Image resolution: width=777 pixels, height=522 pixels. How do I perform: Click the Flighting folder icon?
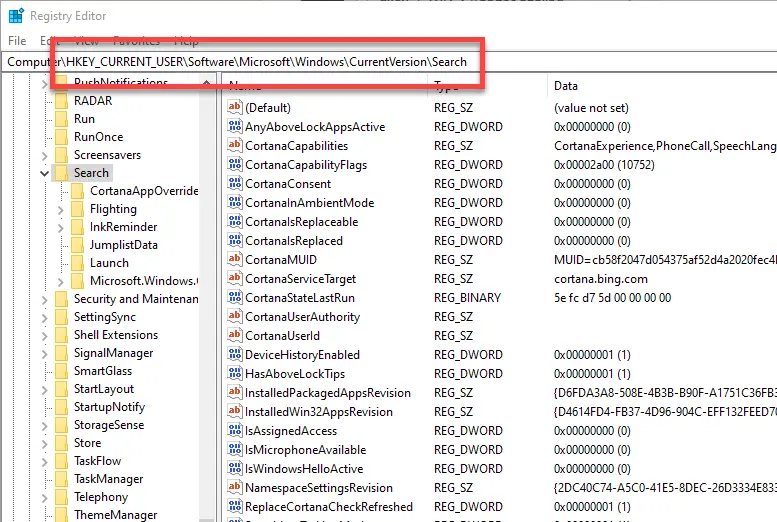[x=77, y=209]
